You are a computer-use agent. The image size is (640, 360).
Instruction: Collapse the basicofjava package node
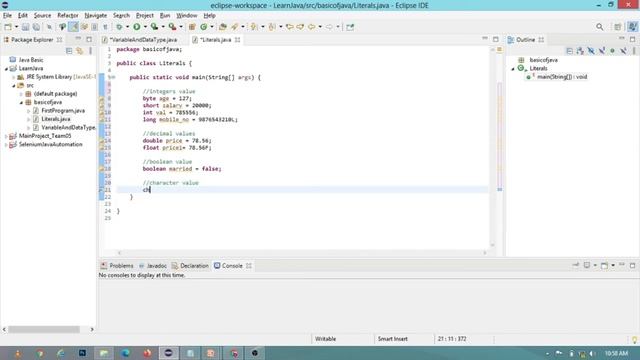(x=21, y=102)
